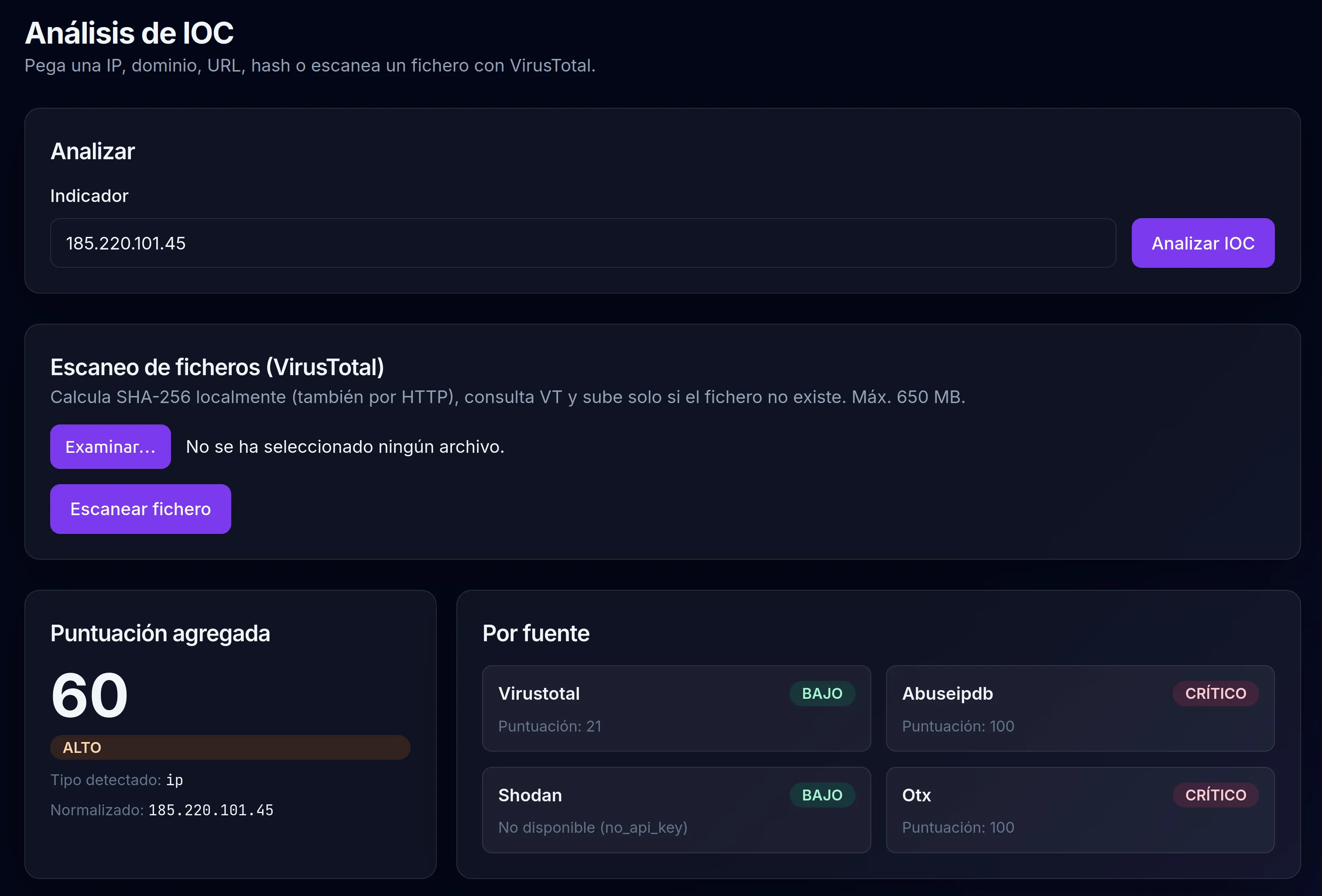The image size is (1322, 896).
Task: Click the ALTO severity bar
Action: click(x=230, y=748)
